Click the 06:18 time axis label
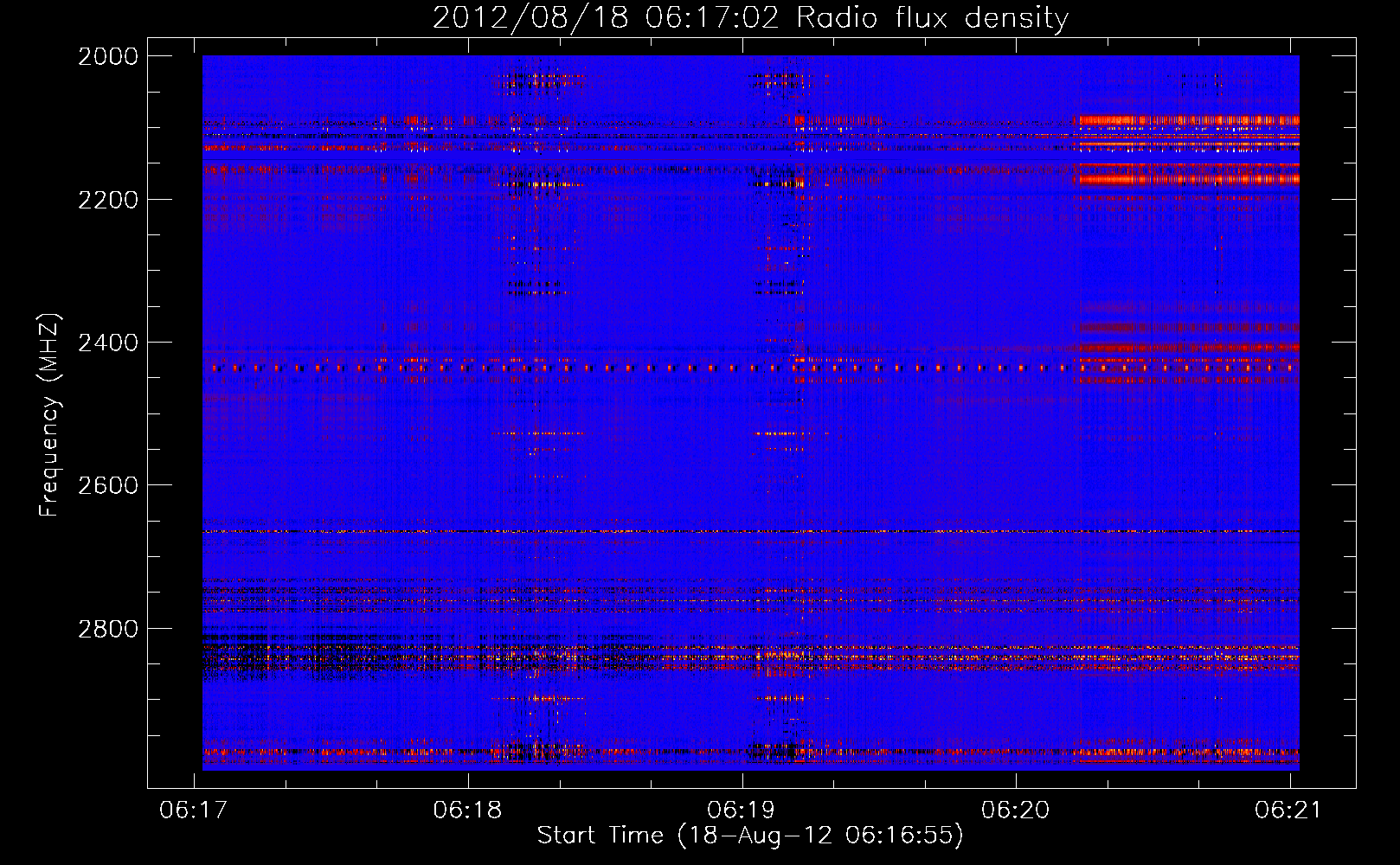This screenshot has height=865, width=1400. pos(468,811)
